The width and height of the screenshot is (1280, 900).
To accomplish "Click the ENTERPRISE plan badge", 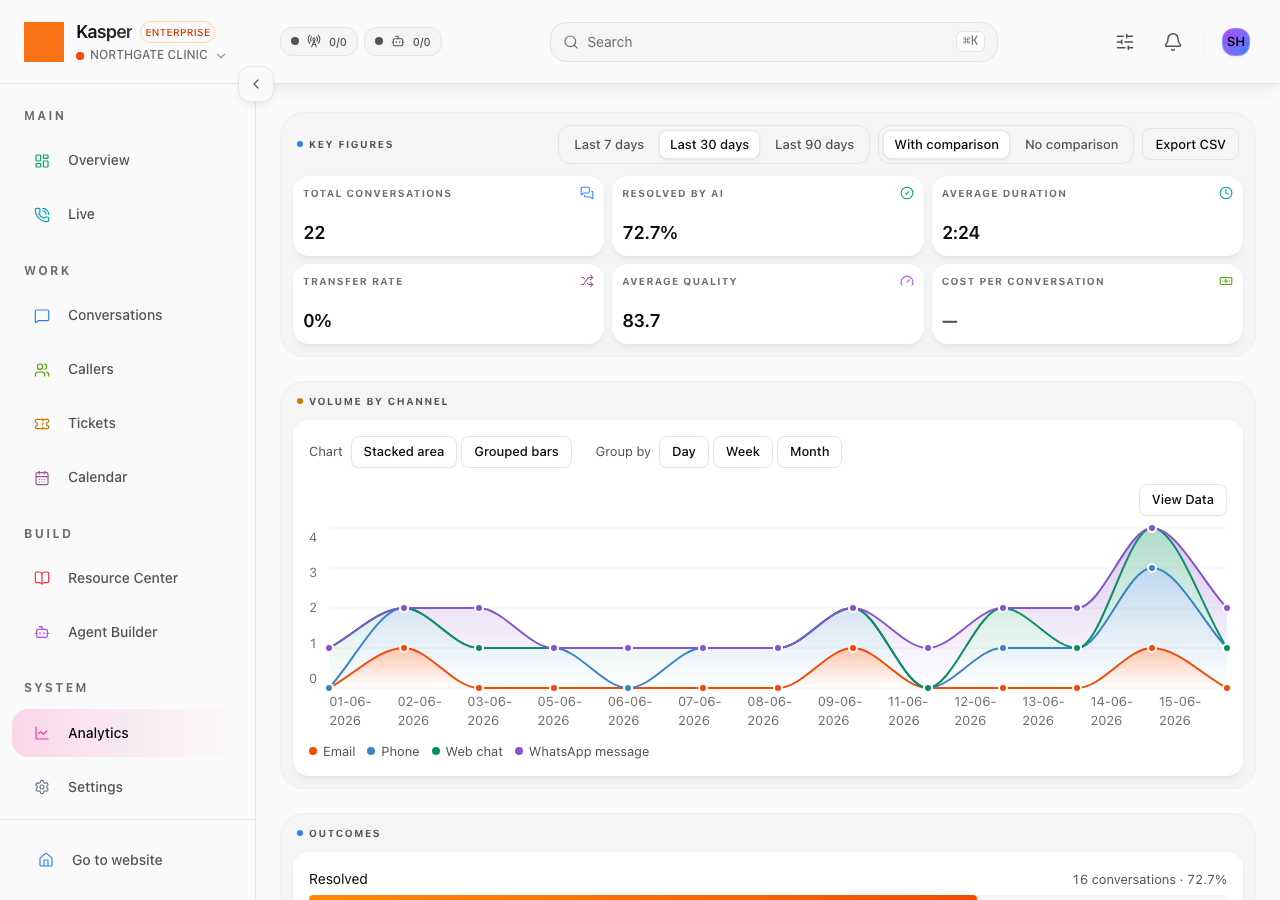I will [x=178, y=32].
